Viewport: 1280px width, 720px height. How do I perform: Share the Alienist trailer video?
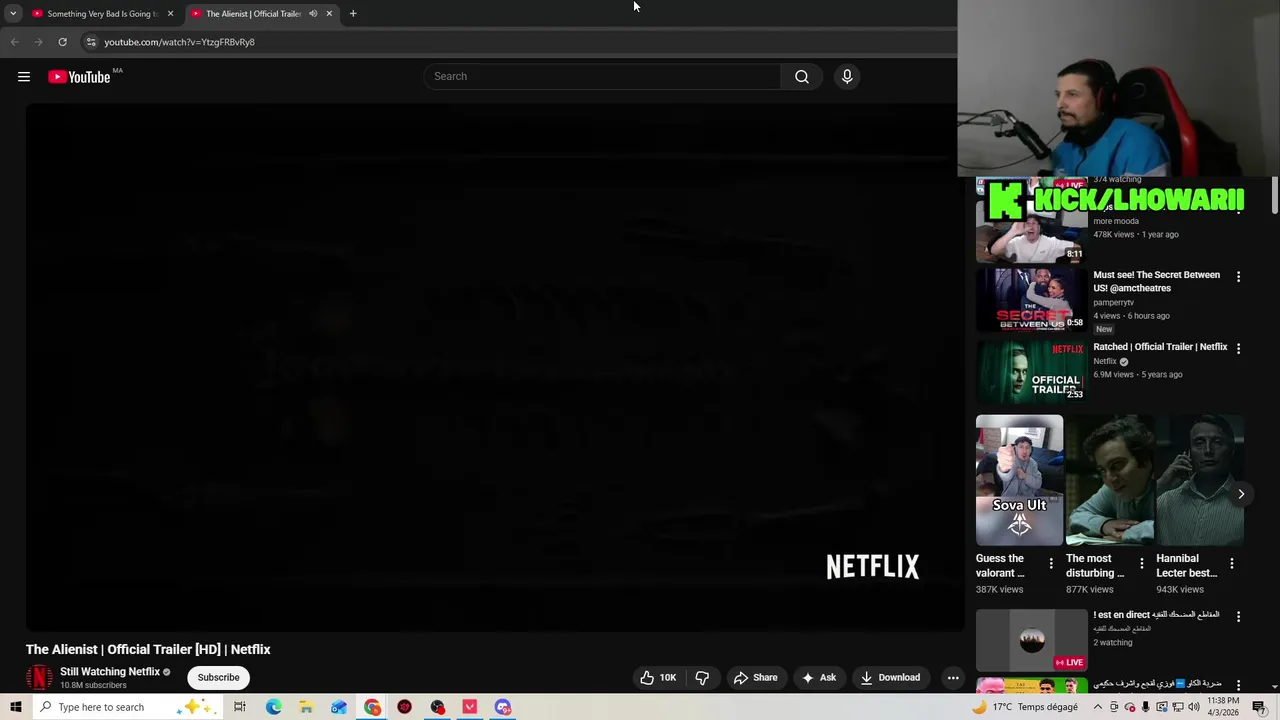[x=755, y=677]
